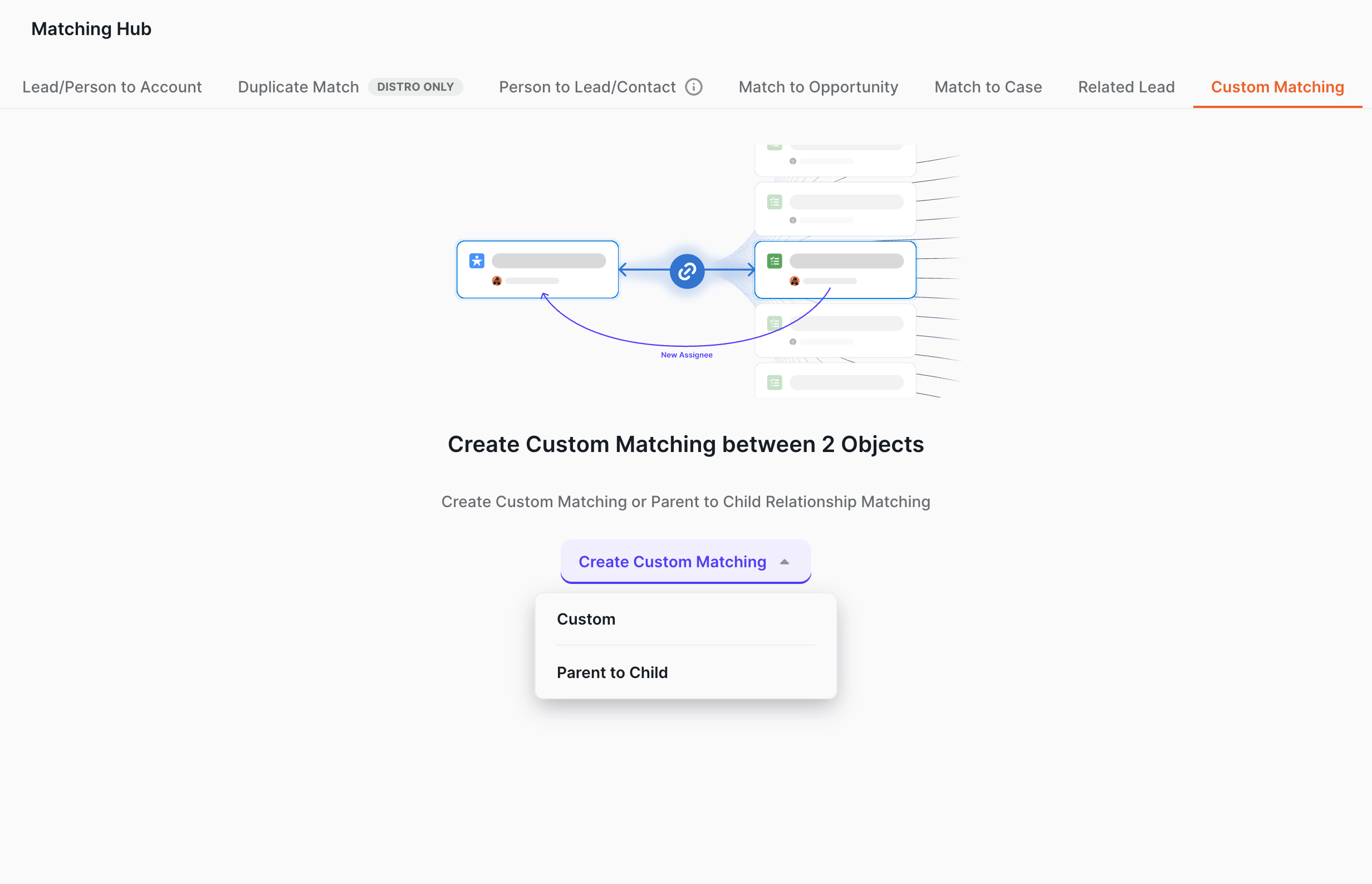Open the Match to Opportunity tab
This screenshot has height=884, width=1372.
pos(818,87)
